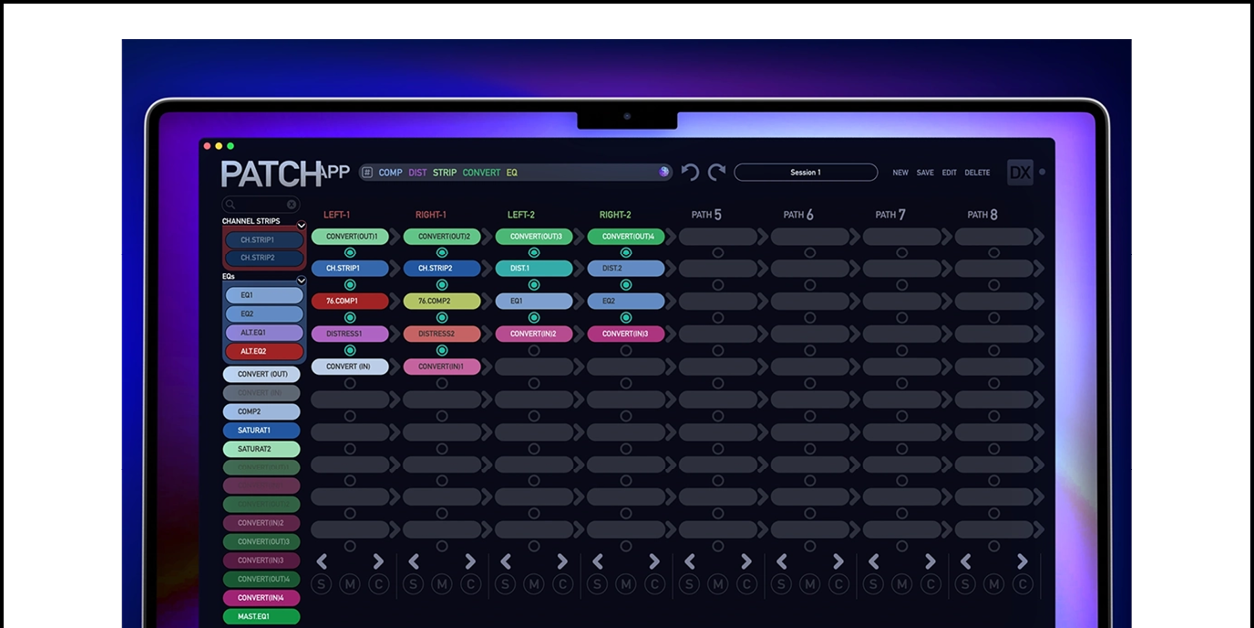Viewport: 1254px width, 628px height.
Task: Select the DIST filter tab
Action: [417, 173]
